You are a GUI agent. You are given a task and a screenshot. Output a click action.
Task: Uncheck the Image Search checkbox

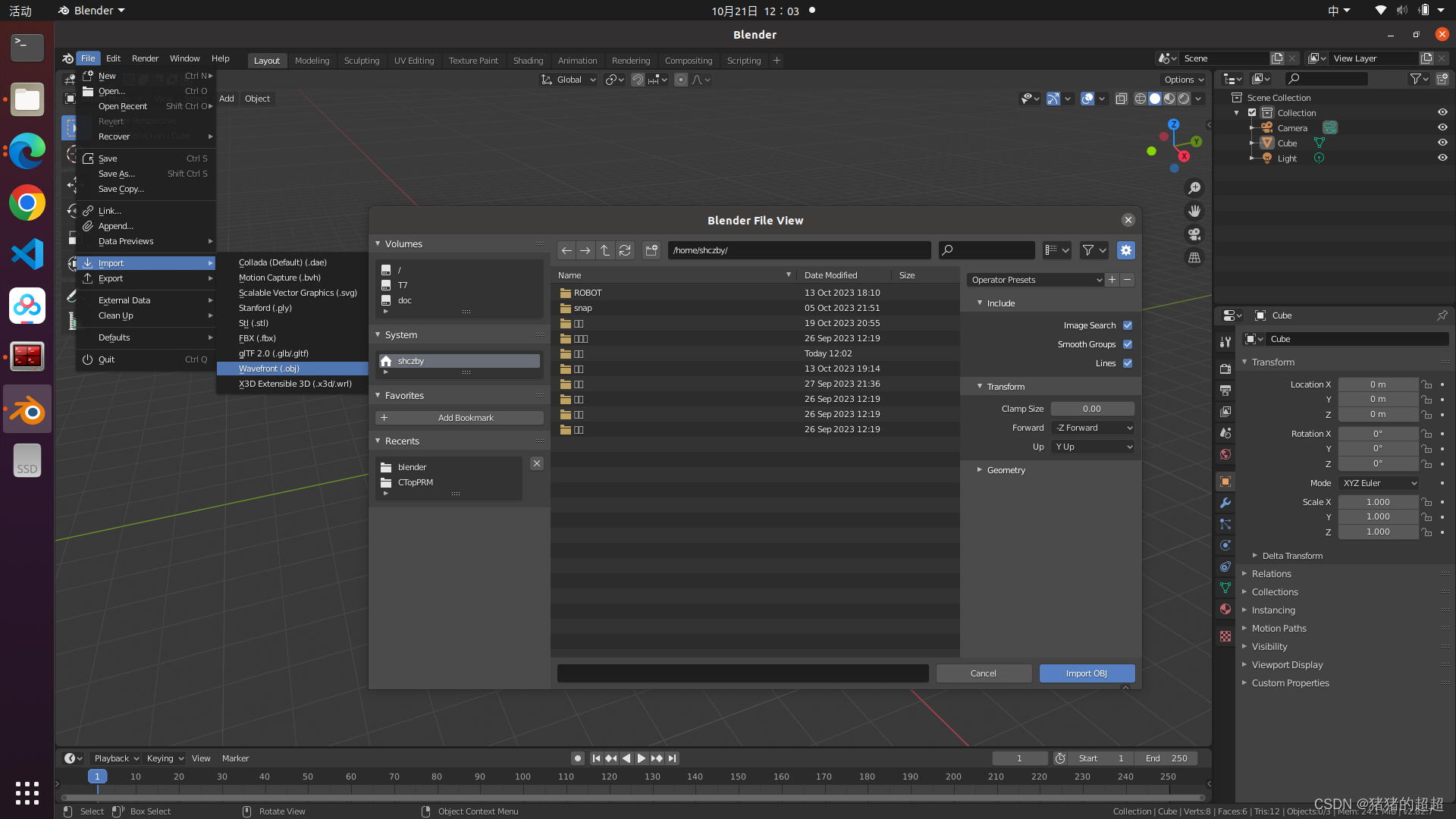(x=1128, y=325)
